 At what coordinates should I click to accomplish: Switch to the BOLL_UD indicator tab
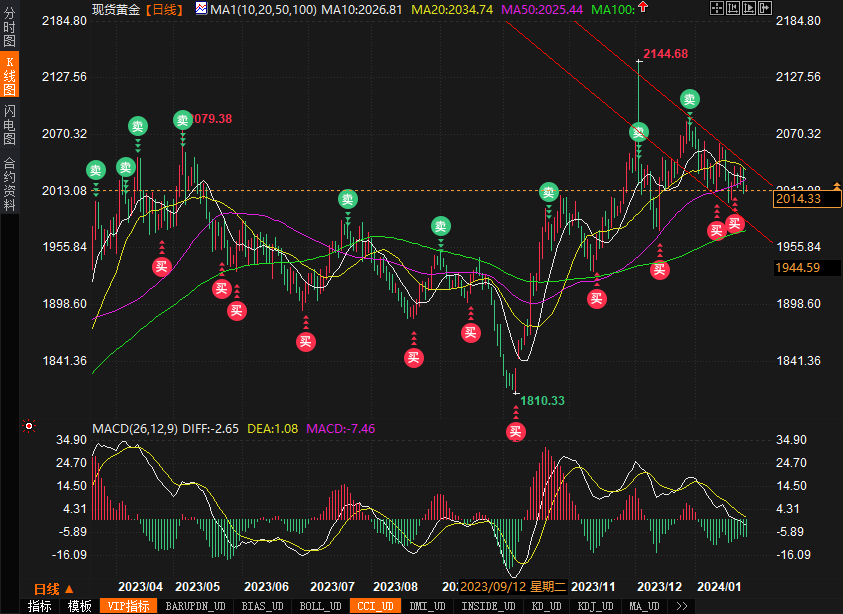322,606
